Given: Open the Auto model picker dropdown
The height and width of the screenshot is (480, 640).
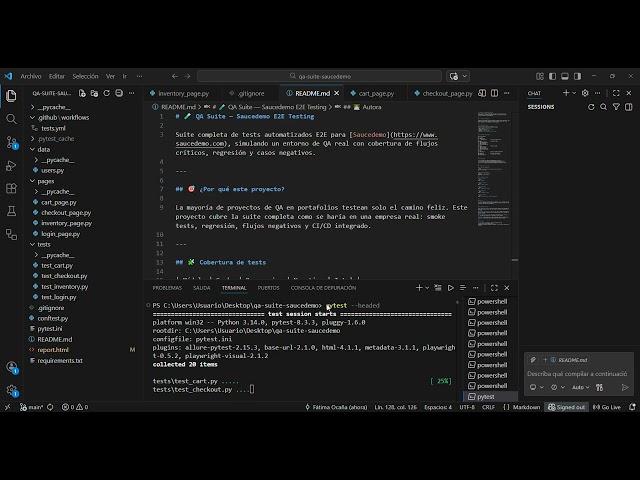Looking at the screenshot, I should [581, 387].
